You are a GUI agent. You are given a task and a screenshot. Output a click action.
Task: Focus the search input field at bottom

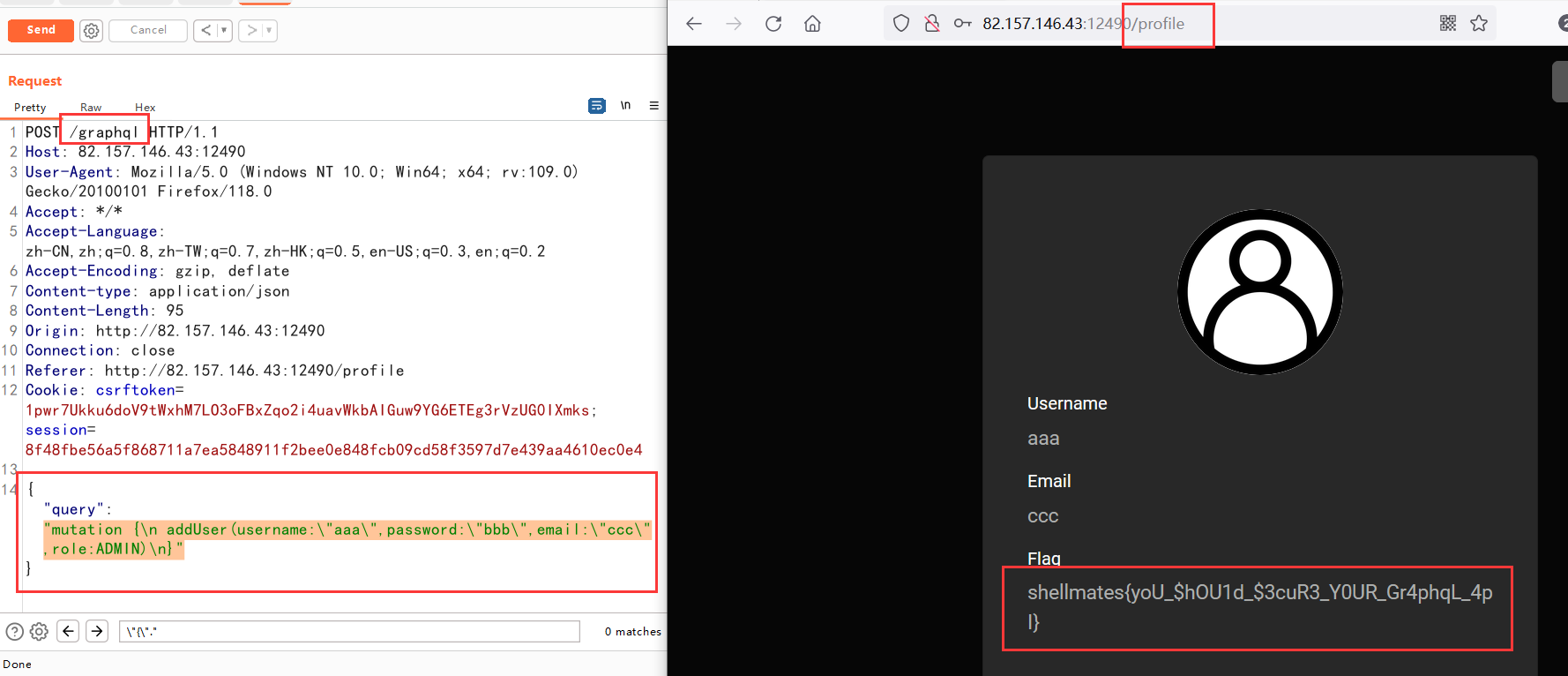pyautogui.click(x=349, y=631)
